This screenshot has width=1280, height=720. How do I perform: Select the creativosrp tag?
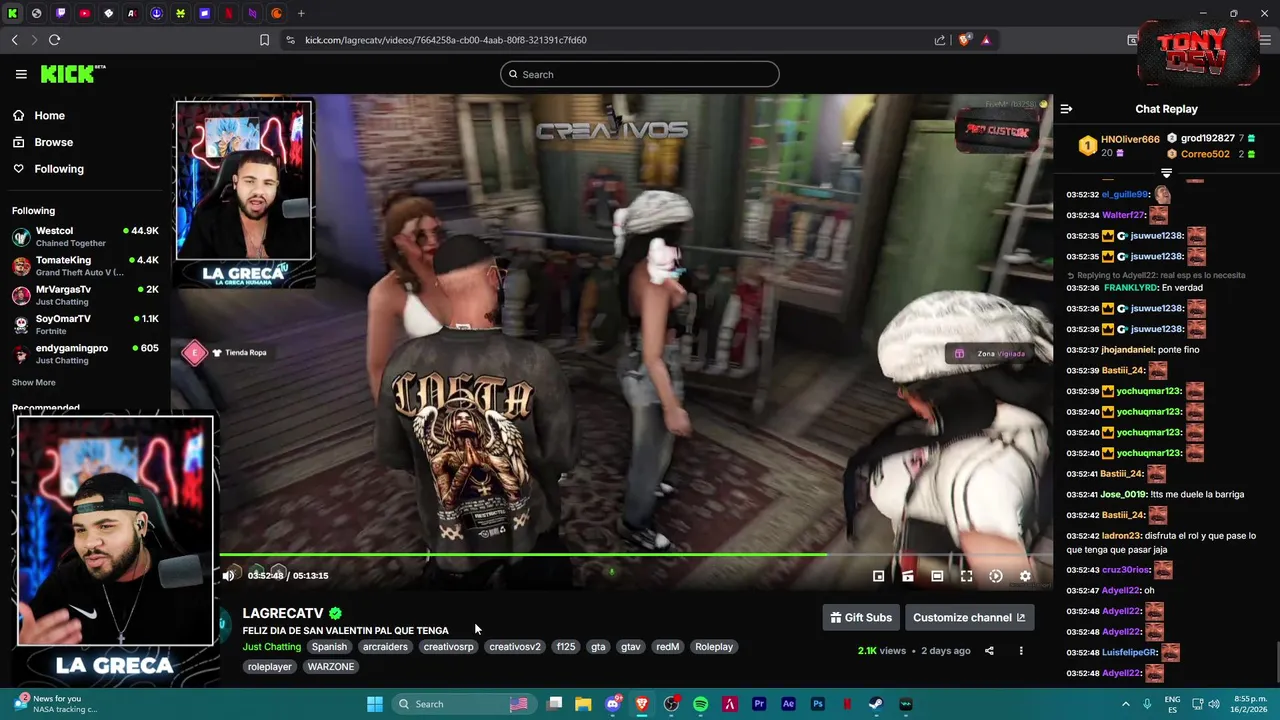tap(448, 647)
